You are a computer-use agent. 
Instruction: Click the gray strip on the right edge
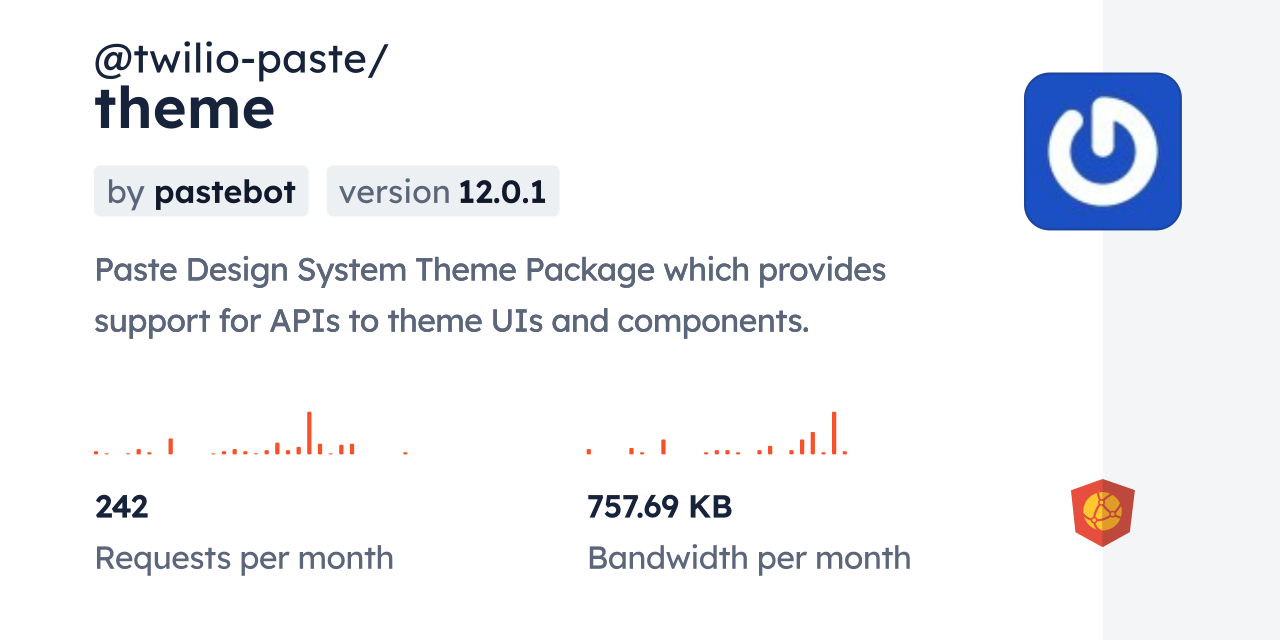coord(1191,320)
